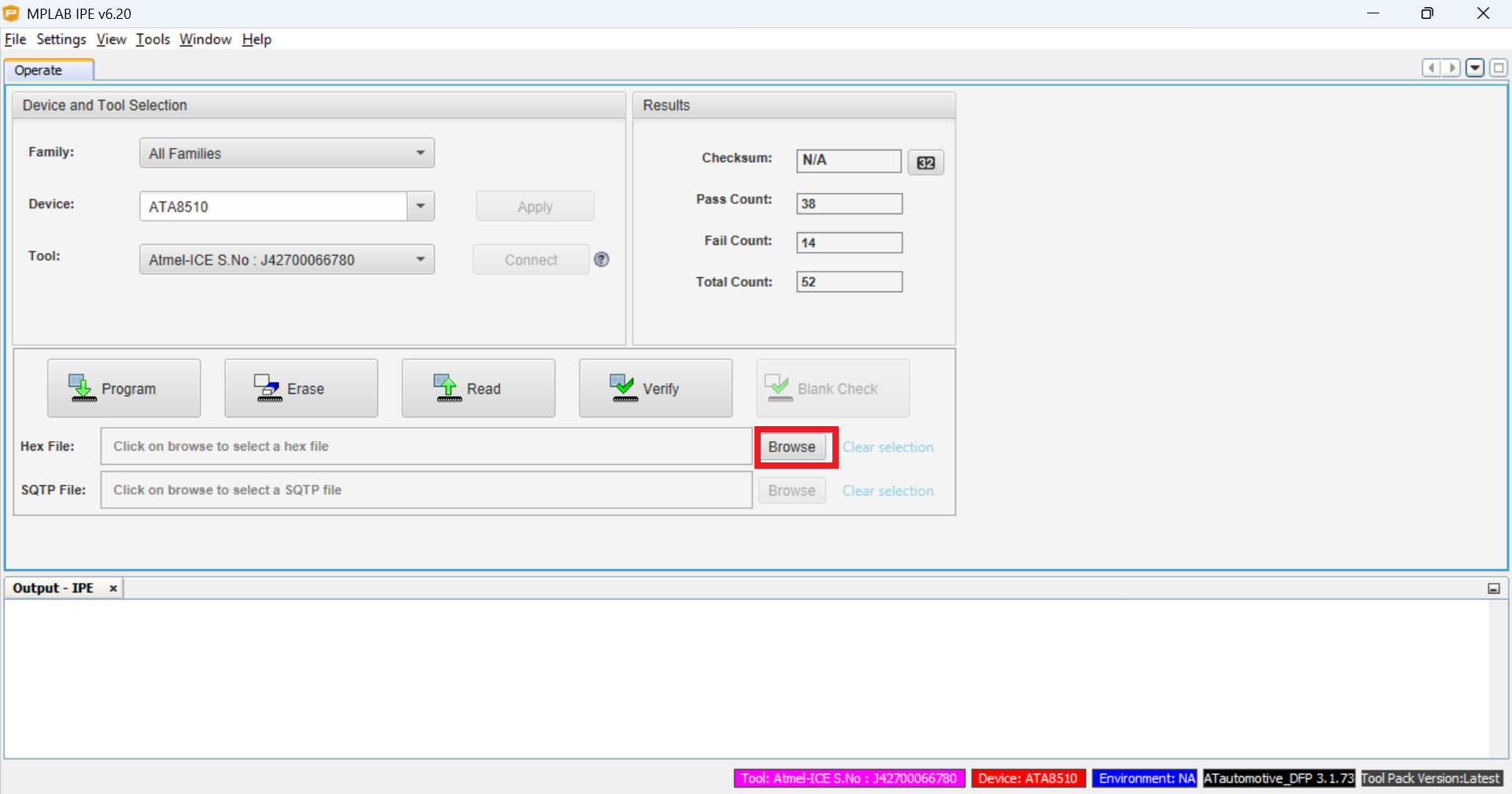This screenshot has height=794, width=1512.
Task: Click the Blank Check button
Action: point(832,388)
